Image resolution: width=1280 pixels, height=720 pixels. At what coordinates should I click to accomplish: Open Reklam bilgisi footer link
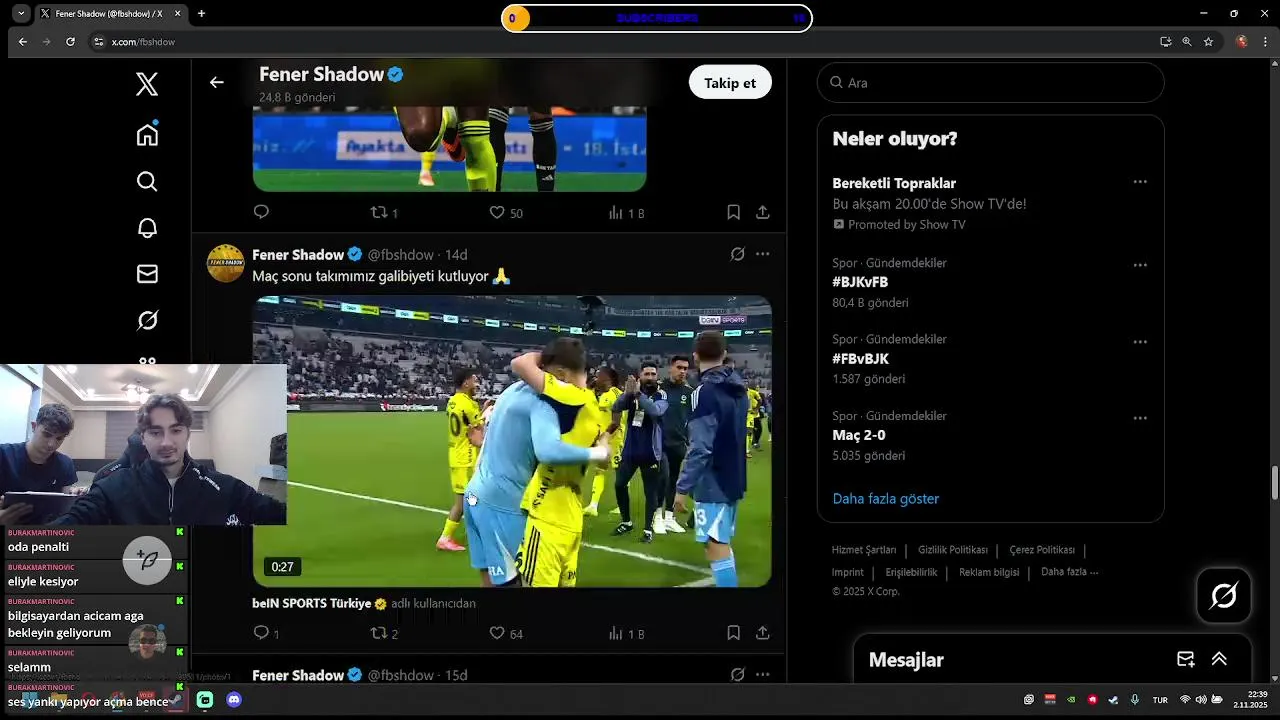[x=989, y=572]
